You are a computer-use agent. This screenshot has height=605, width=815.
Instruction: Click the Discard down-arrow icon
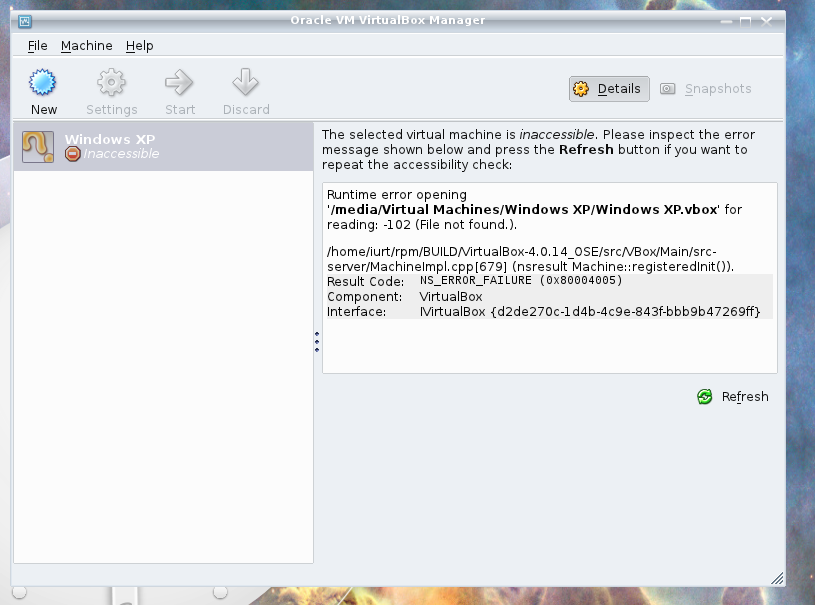click(x=245, y=82)
